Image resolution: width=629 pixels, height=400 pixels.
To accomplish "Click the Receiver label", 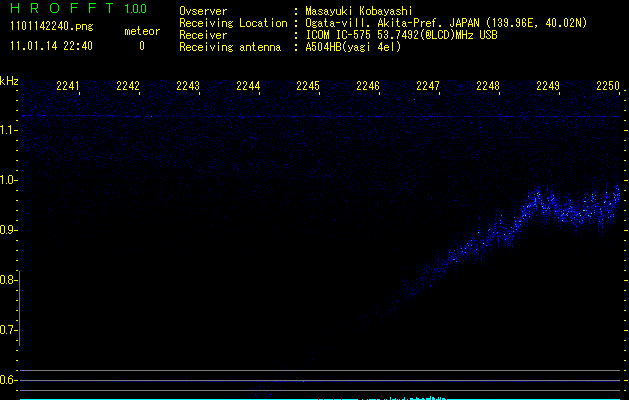I will coord(203,35).
